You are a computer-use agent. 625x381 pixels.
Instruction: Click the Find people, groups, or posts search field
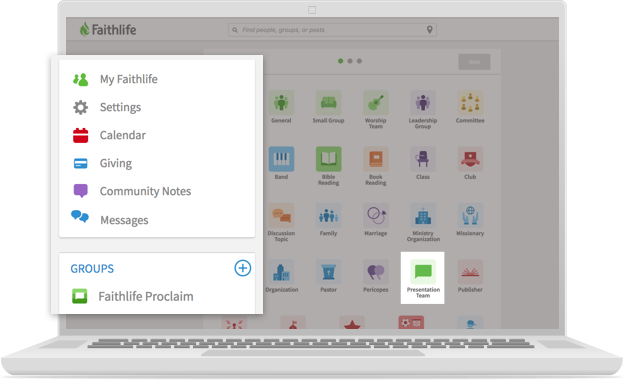332,29
